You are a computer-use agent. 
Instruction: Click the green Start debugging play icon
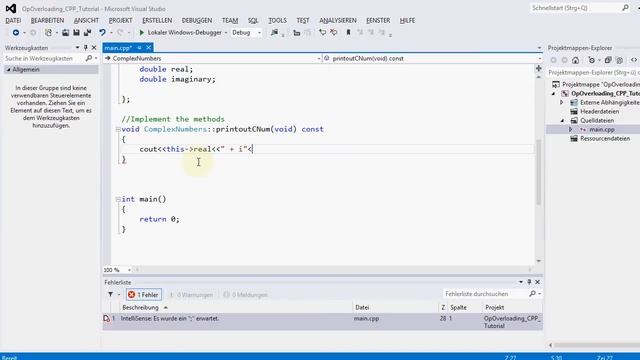(x=142, y=33)
